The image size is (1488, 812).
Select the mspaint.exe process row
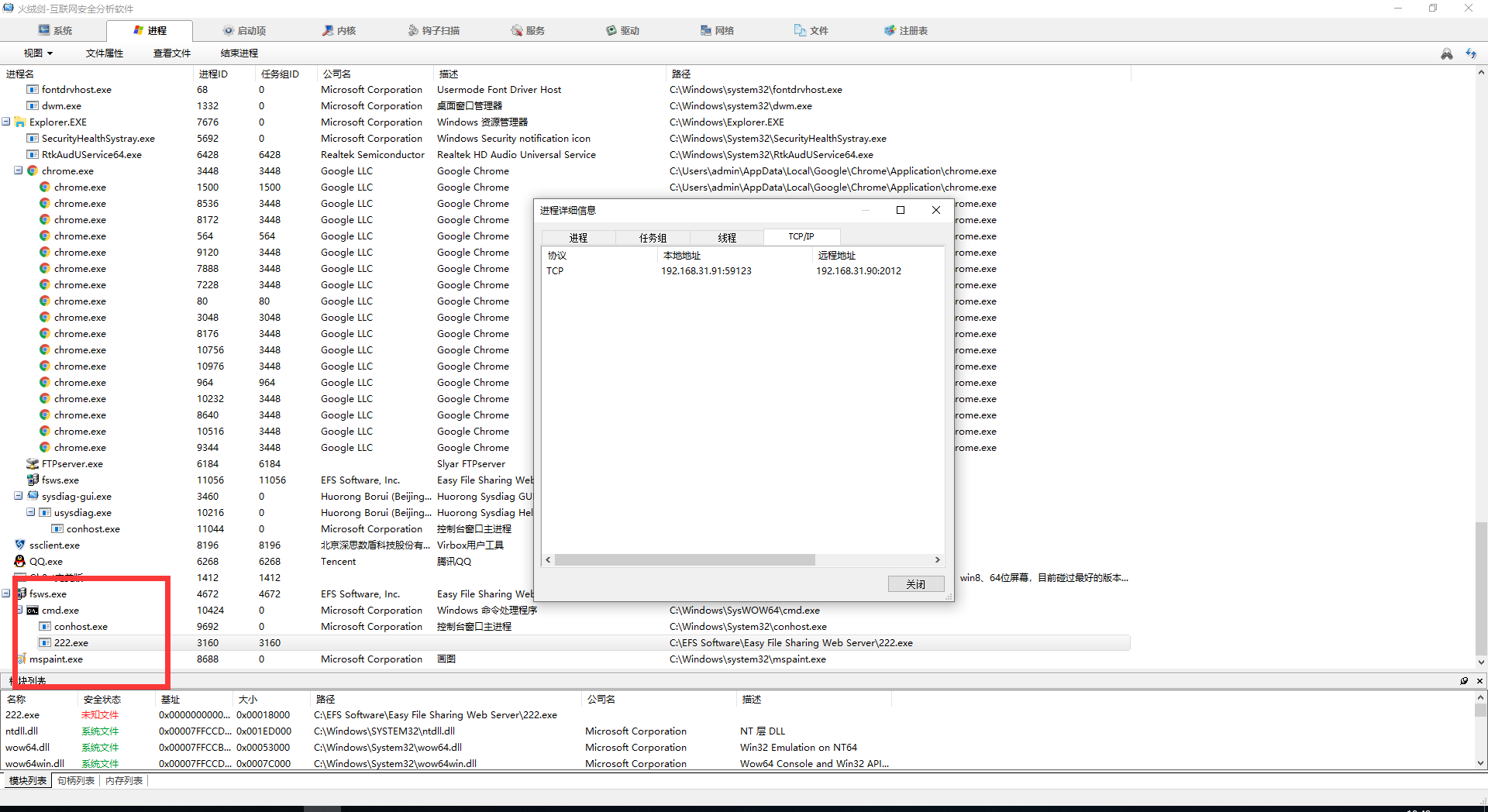point(566,659)
